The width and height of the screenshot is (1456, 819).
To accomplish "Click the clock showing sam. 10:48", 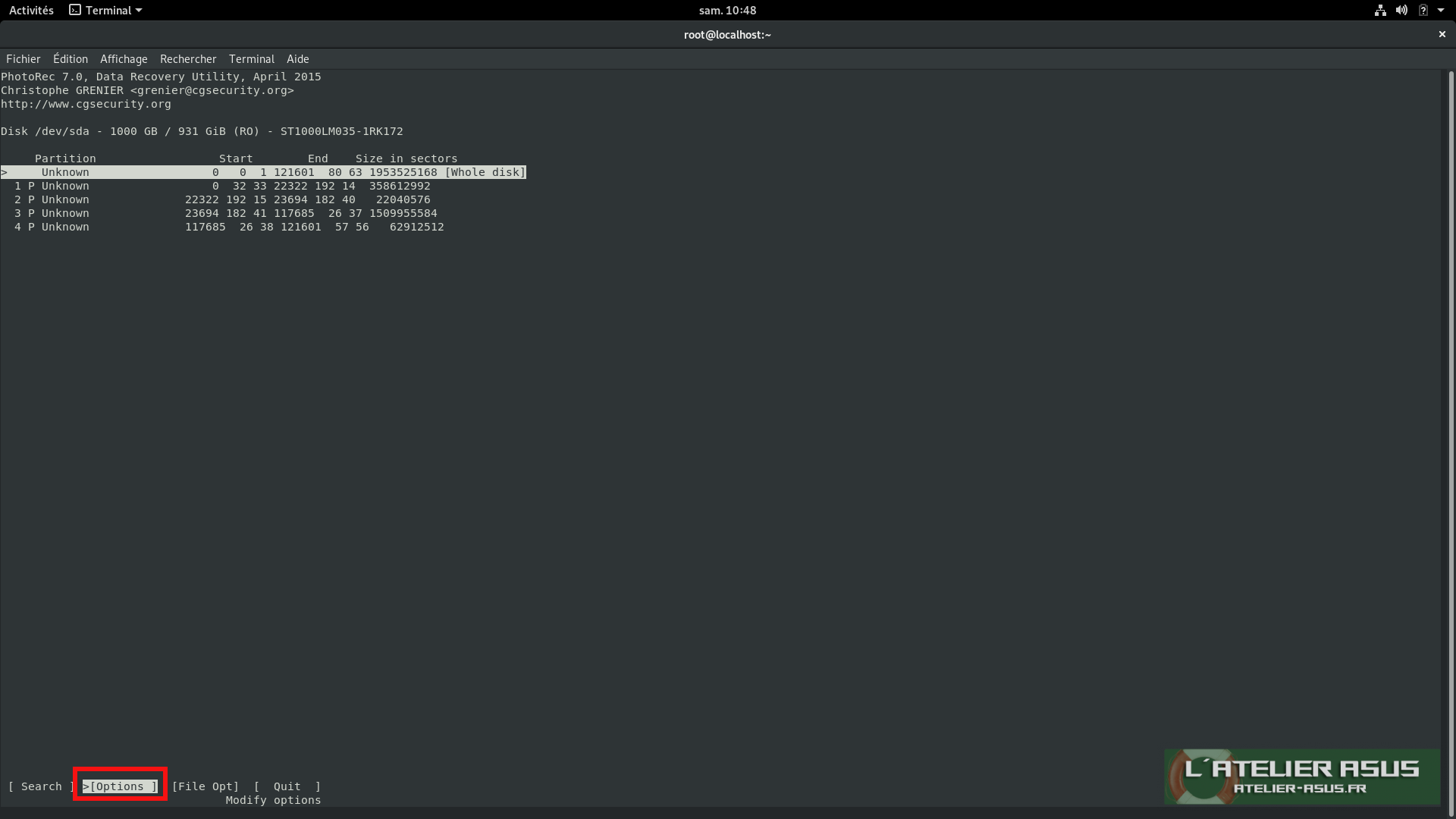I will point(727,10).
